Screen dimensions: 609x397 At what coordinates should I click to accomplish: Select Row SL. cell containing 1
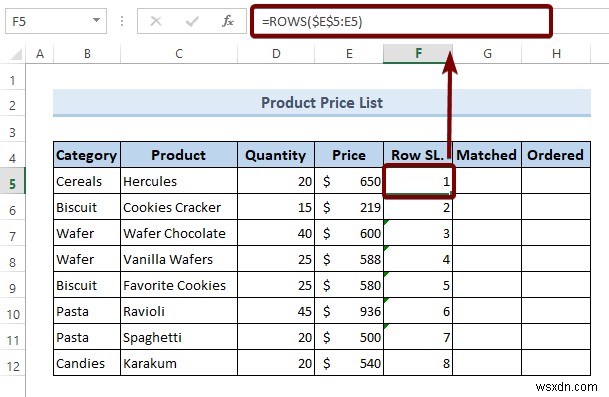(418, 181)
